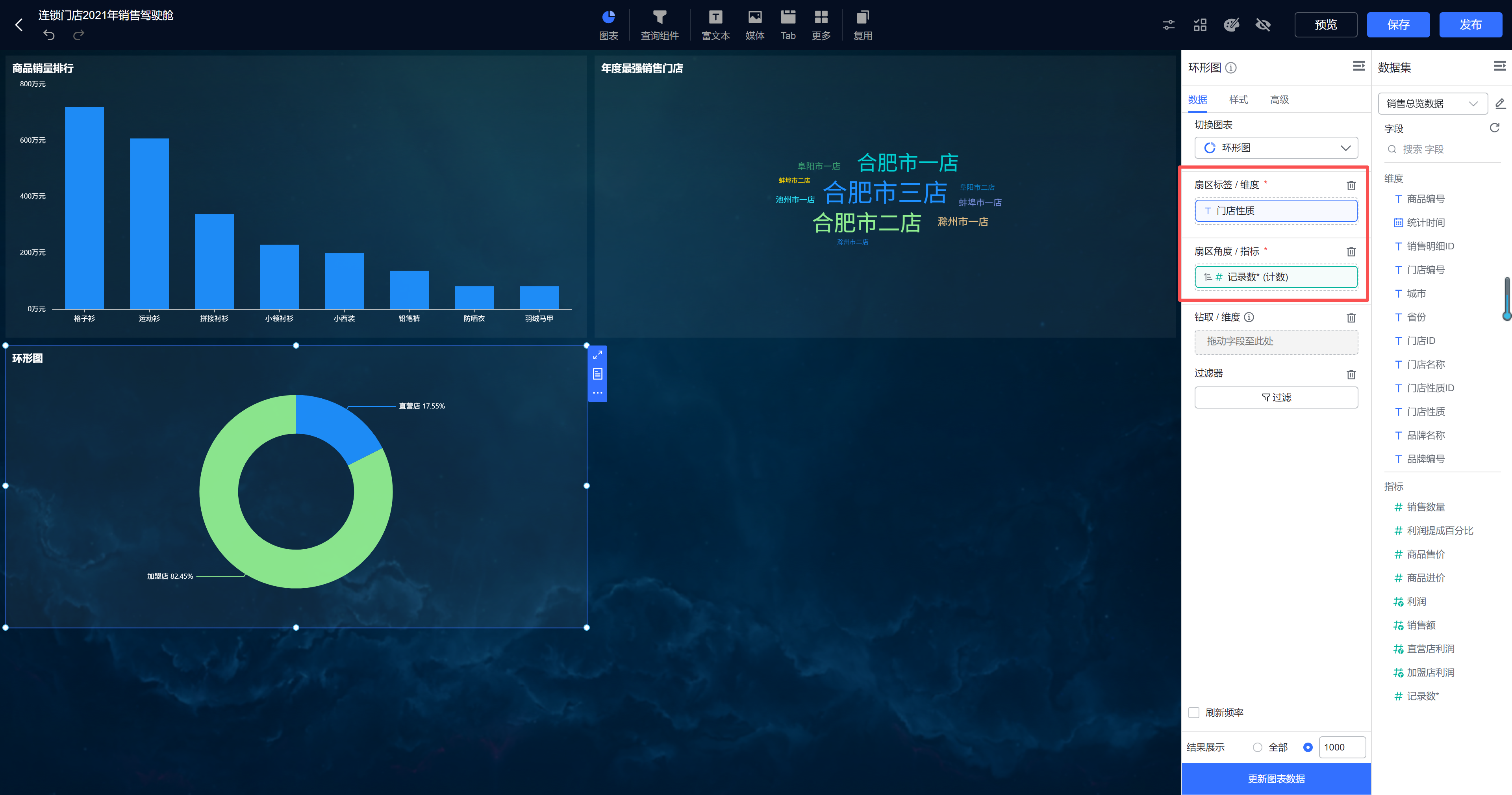Click the 发布 publish button
This screenshot has height=795, width=1512.
coord(1470,25)
